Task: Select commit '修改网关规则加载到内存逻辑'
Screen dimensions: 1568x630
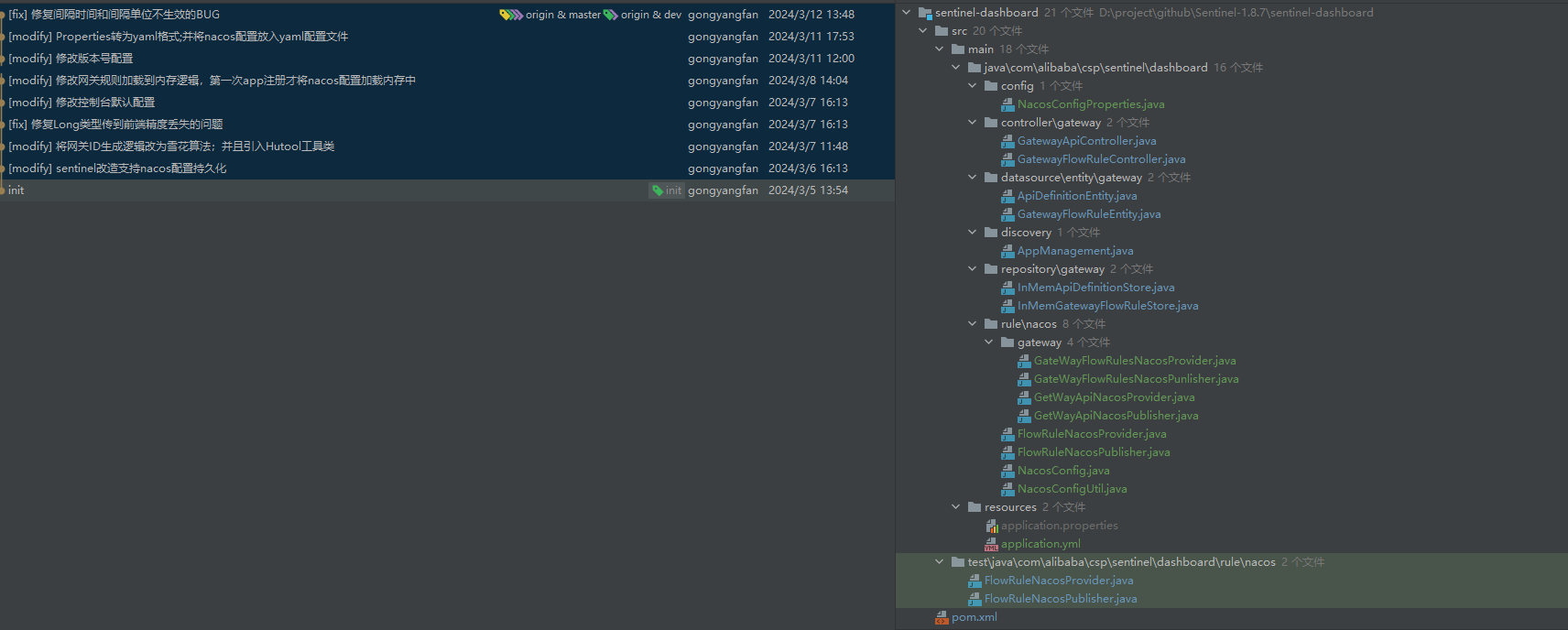Action: pyautogui.click(x=447, y=81)
